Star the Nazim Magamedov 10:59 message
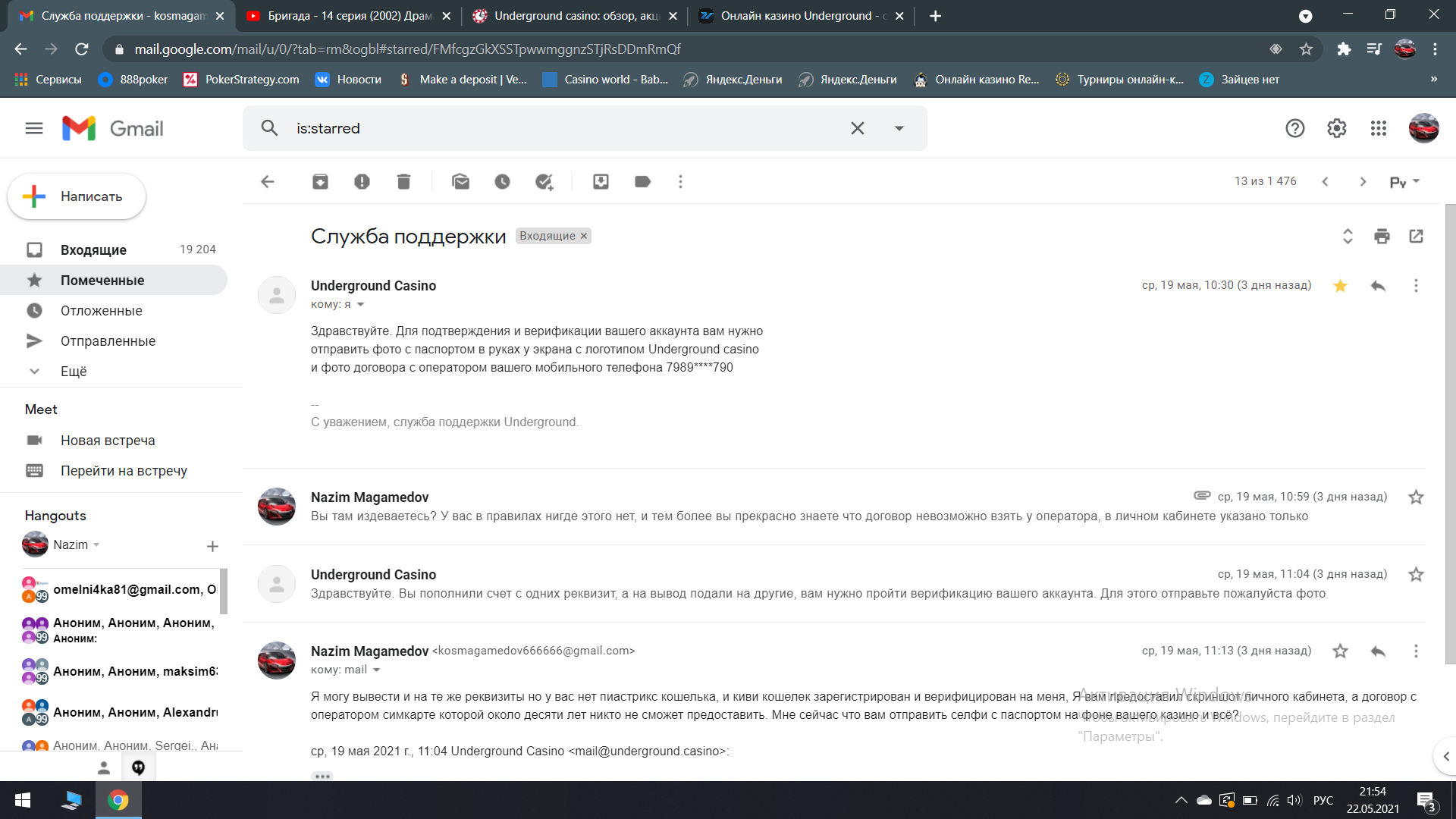 pyautogui.click(x=1416, y=497)
